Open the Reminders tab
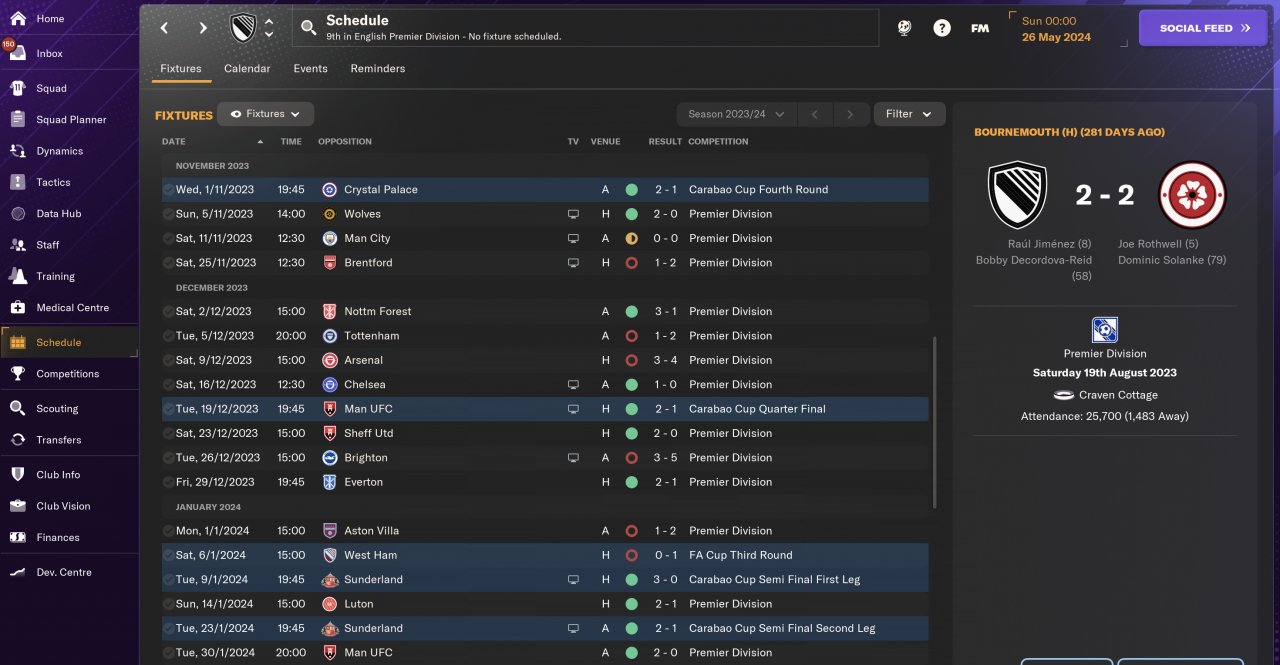 (378, 69)
